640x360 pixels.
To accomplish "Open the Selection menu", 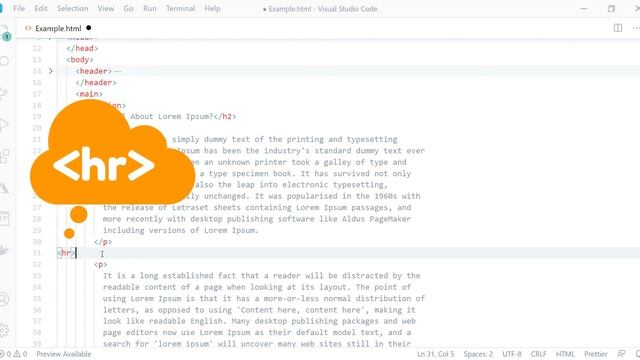I will coord(72,9).
